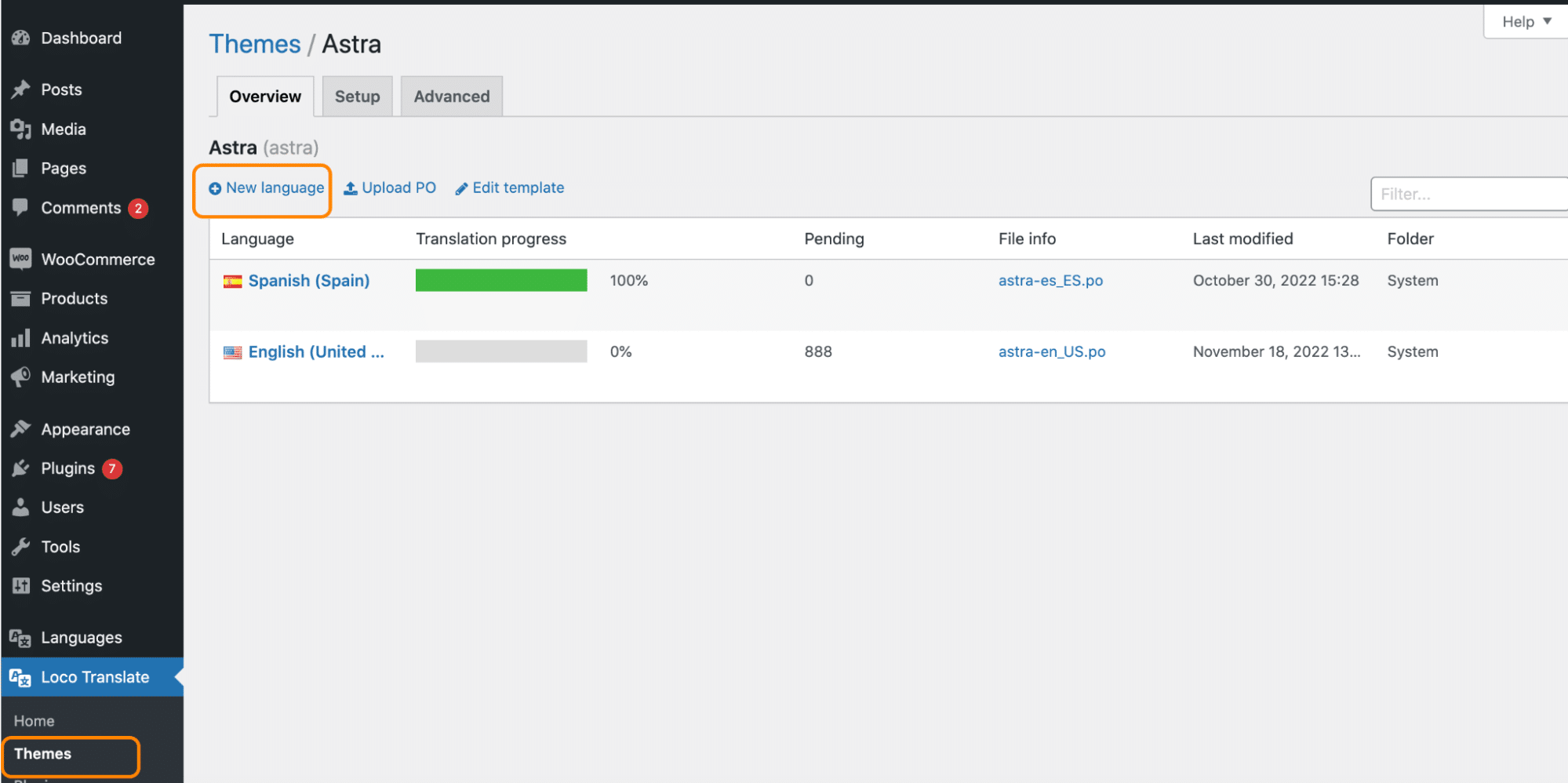The width and height of the screenshot is (1568, 783).
Task: Open Loco Translate Home submenu
Action: click(34, 720)
